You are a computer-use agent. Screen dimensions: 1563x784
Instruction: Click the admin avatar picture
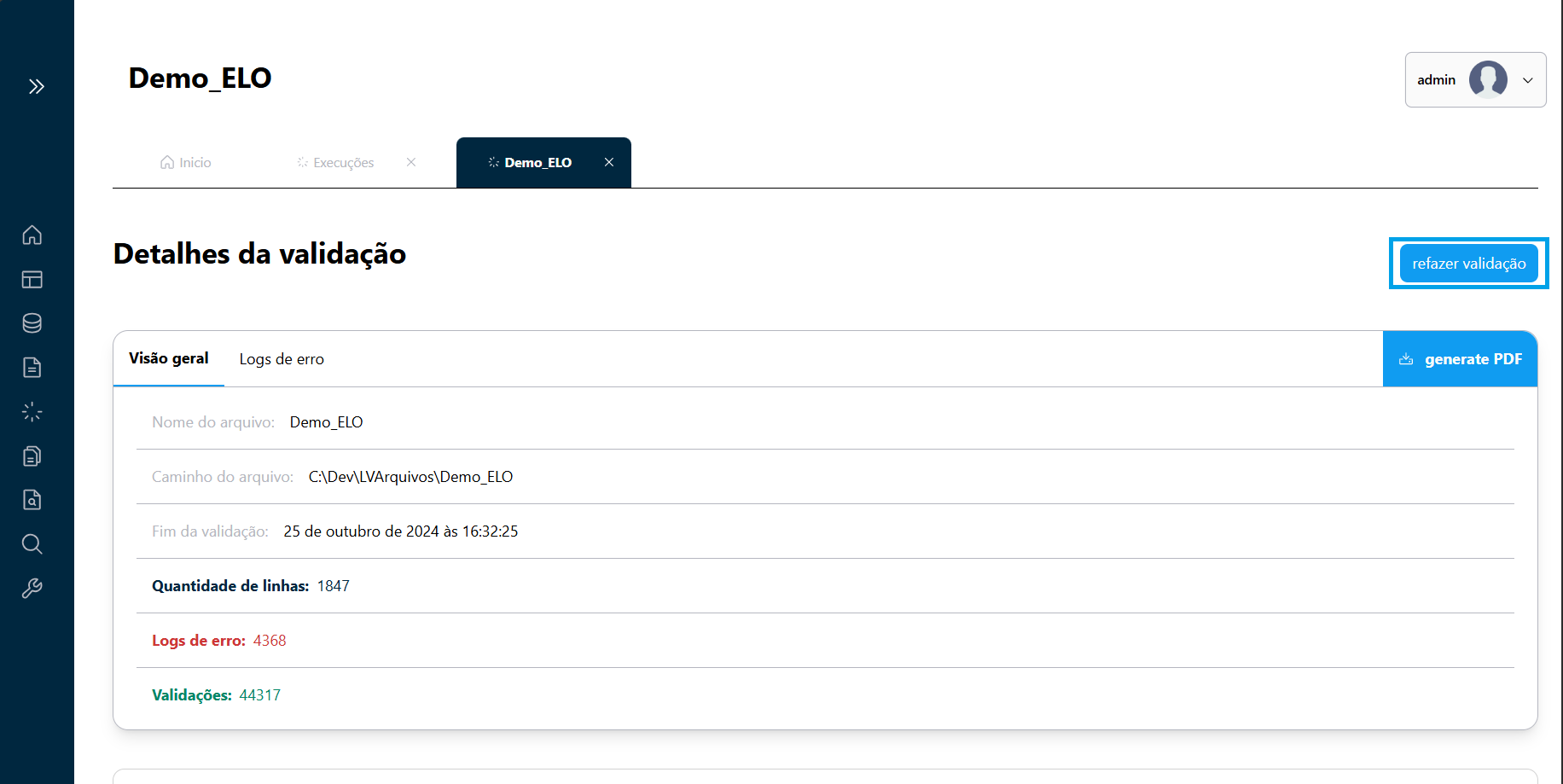[x=1487, y=80]
